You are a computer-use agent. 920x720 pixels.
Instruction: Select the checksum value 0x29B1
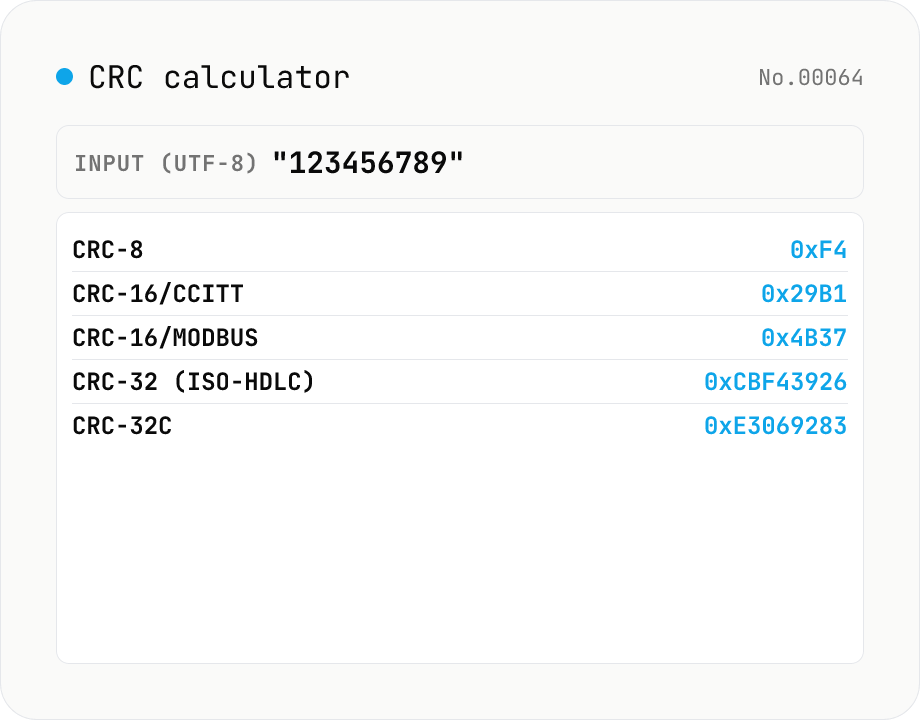coord(804,293)
